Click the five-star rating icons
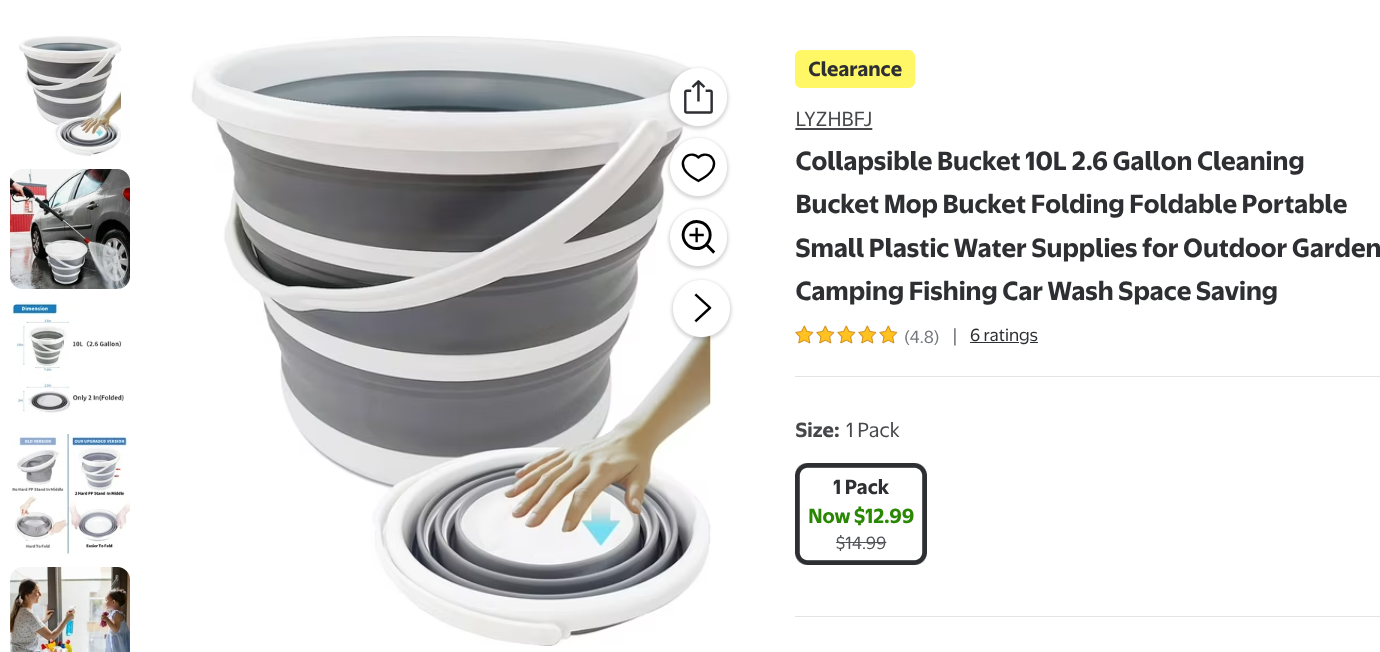This screenshot has height=652, width=1380. tap(846, 336)
